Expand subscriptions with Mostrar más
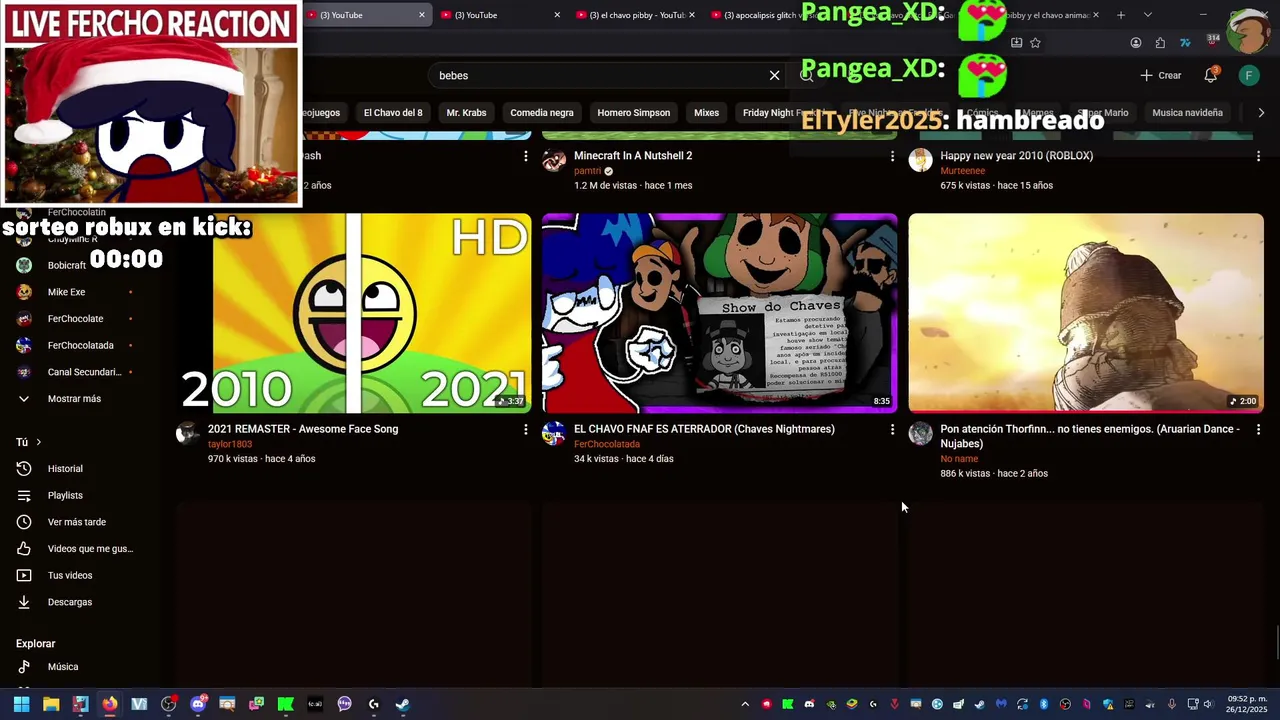 74,399
